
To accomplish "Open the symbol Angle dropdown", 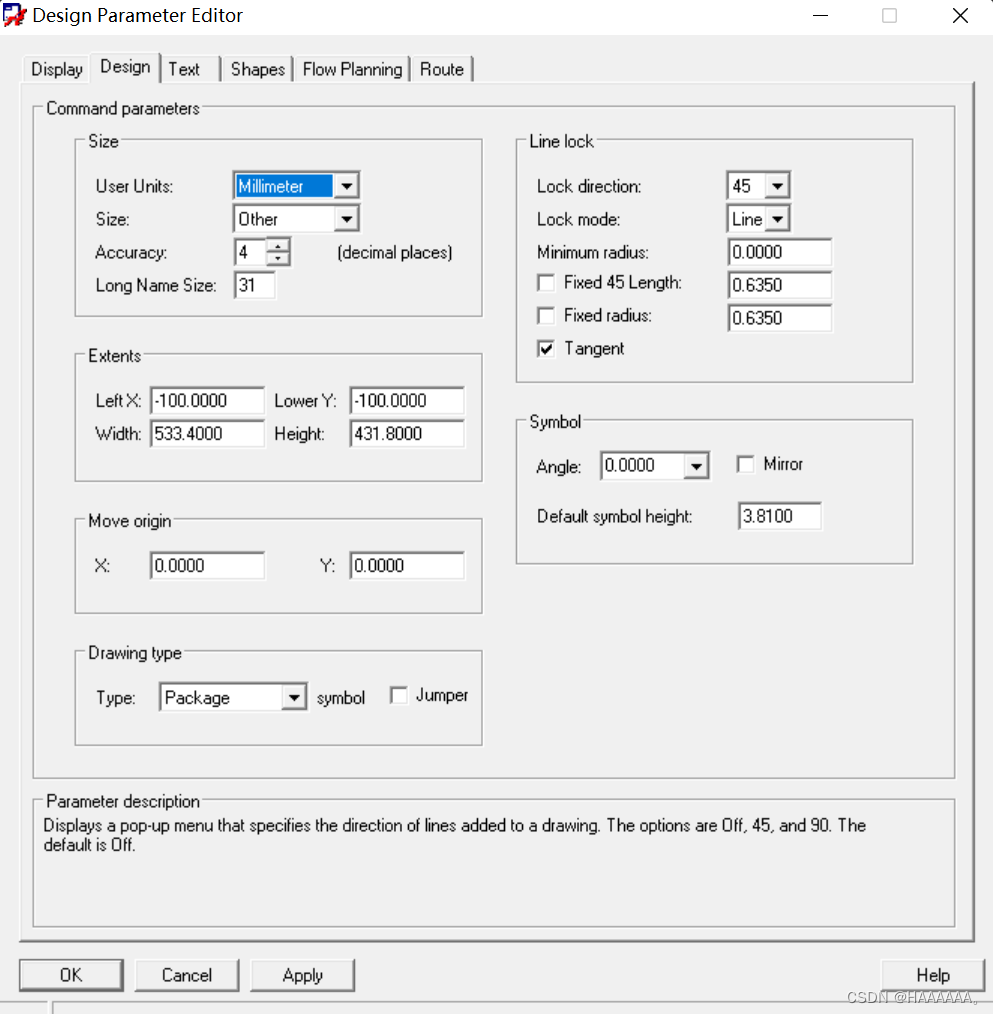I will click(x=696, y=466).
